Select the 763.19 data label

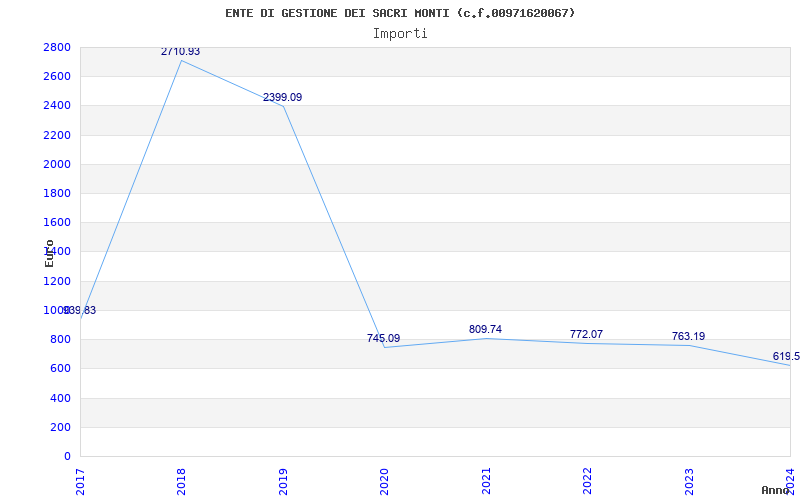(x=688, y=336)
